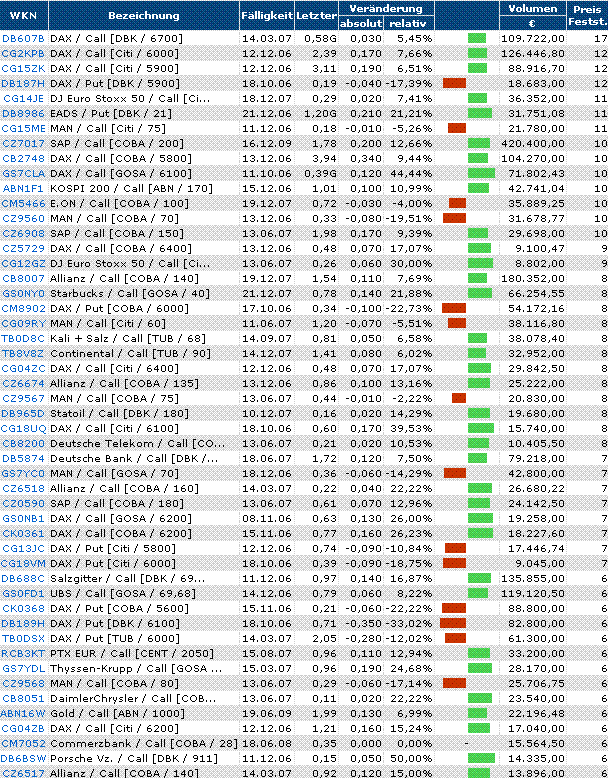Screen dimensions: 608x778
Task: Open WKN link CZ9567
Action: point(23,398)
